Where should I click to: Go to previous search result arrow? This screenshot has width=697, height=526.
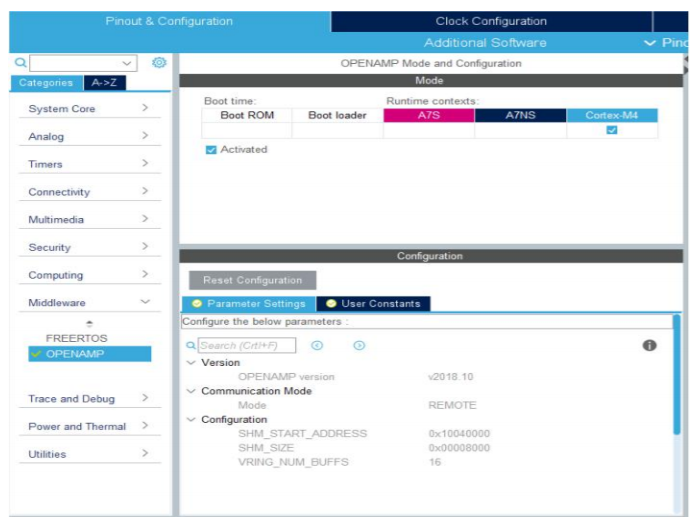317,345
